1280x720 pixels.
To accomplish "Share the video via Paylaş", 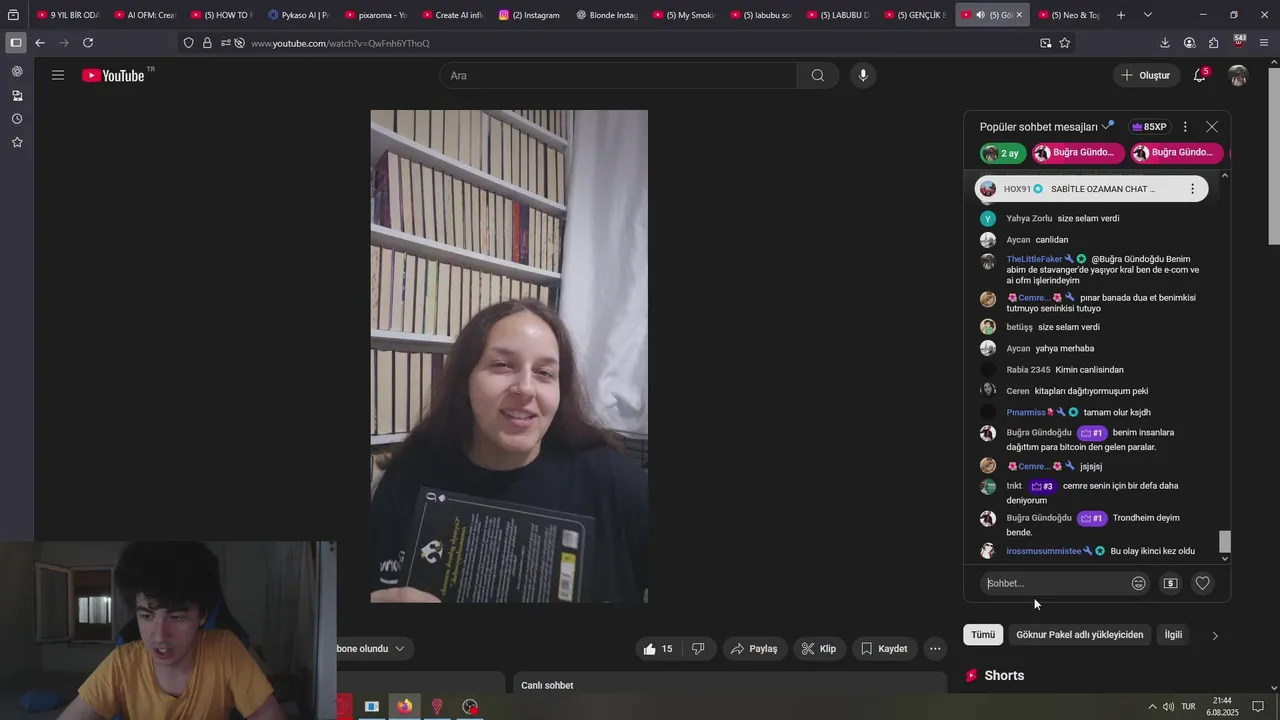I will [754, 649].
